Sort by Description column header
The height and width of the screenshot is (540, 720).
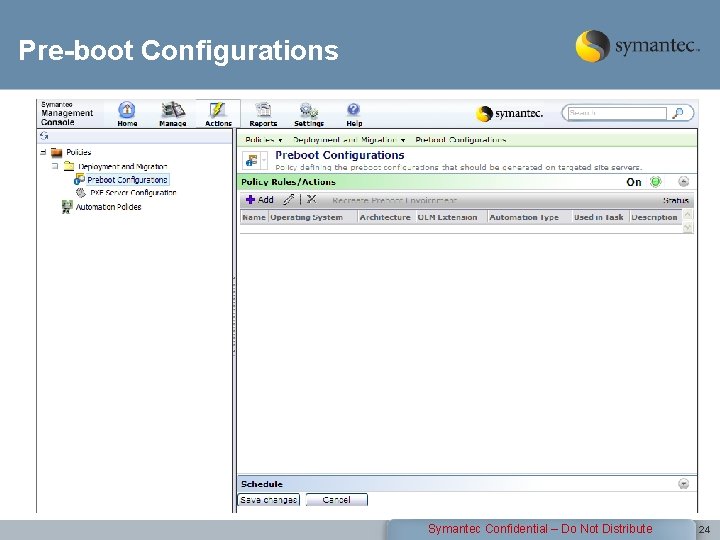tap(654, 217)
